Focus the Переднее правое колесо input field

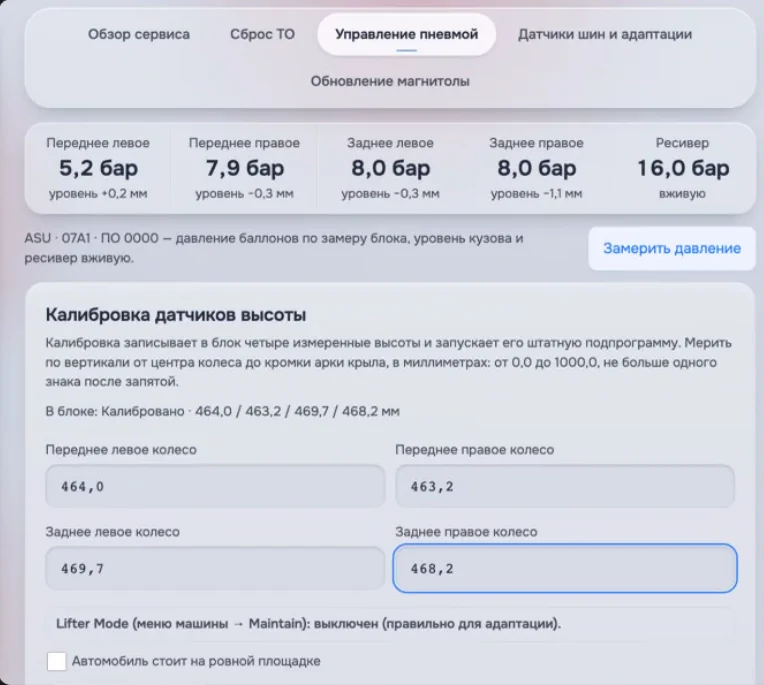click(x=565, y=486)
